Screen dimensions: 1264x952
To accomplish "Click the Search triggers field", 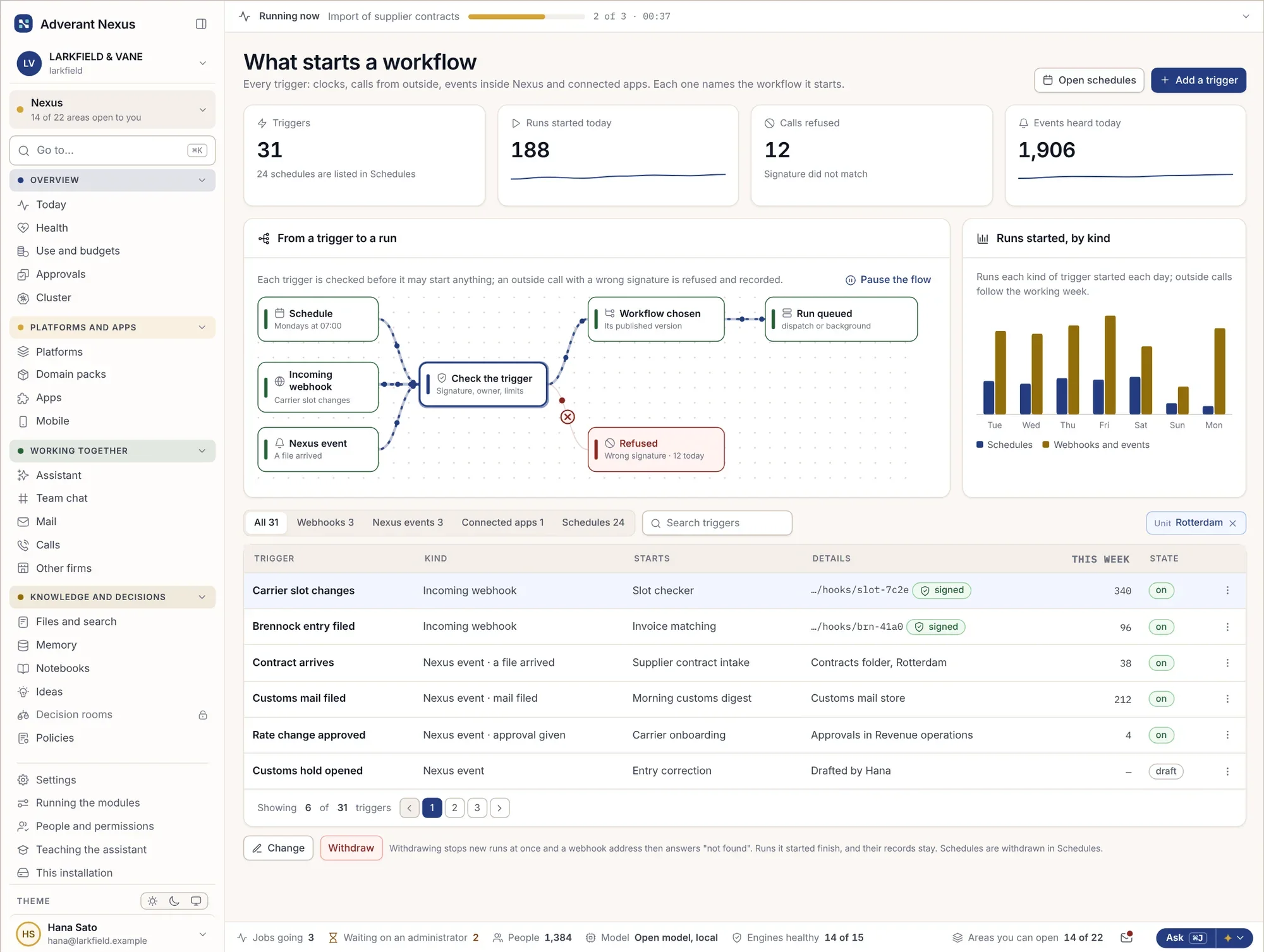I will click(x=717, y=523).
